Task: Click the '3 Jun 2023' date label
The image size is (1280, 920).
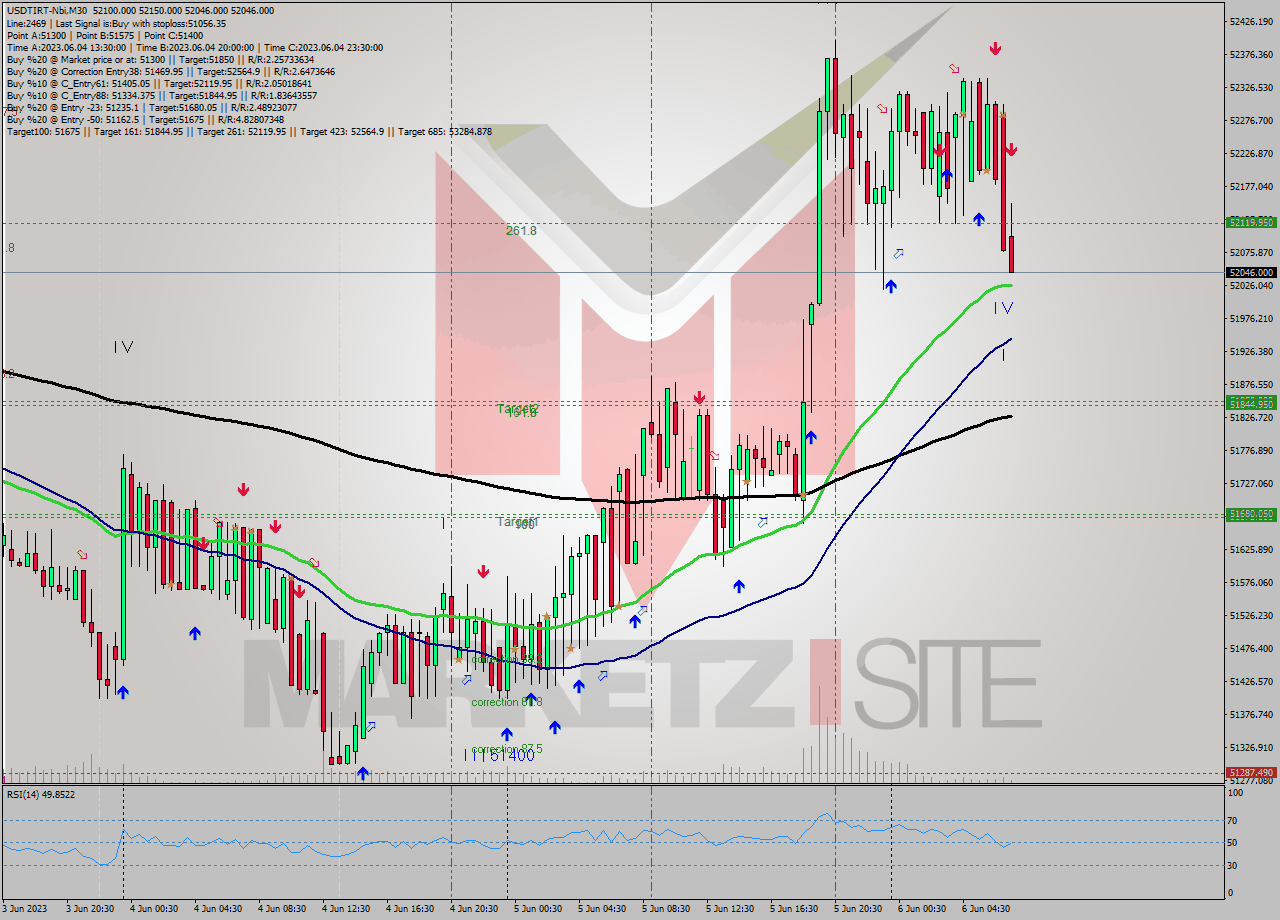Action: click(x=24, y=909)
